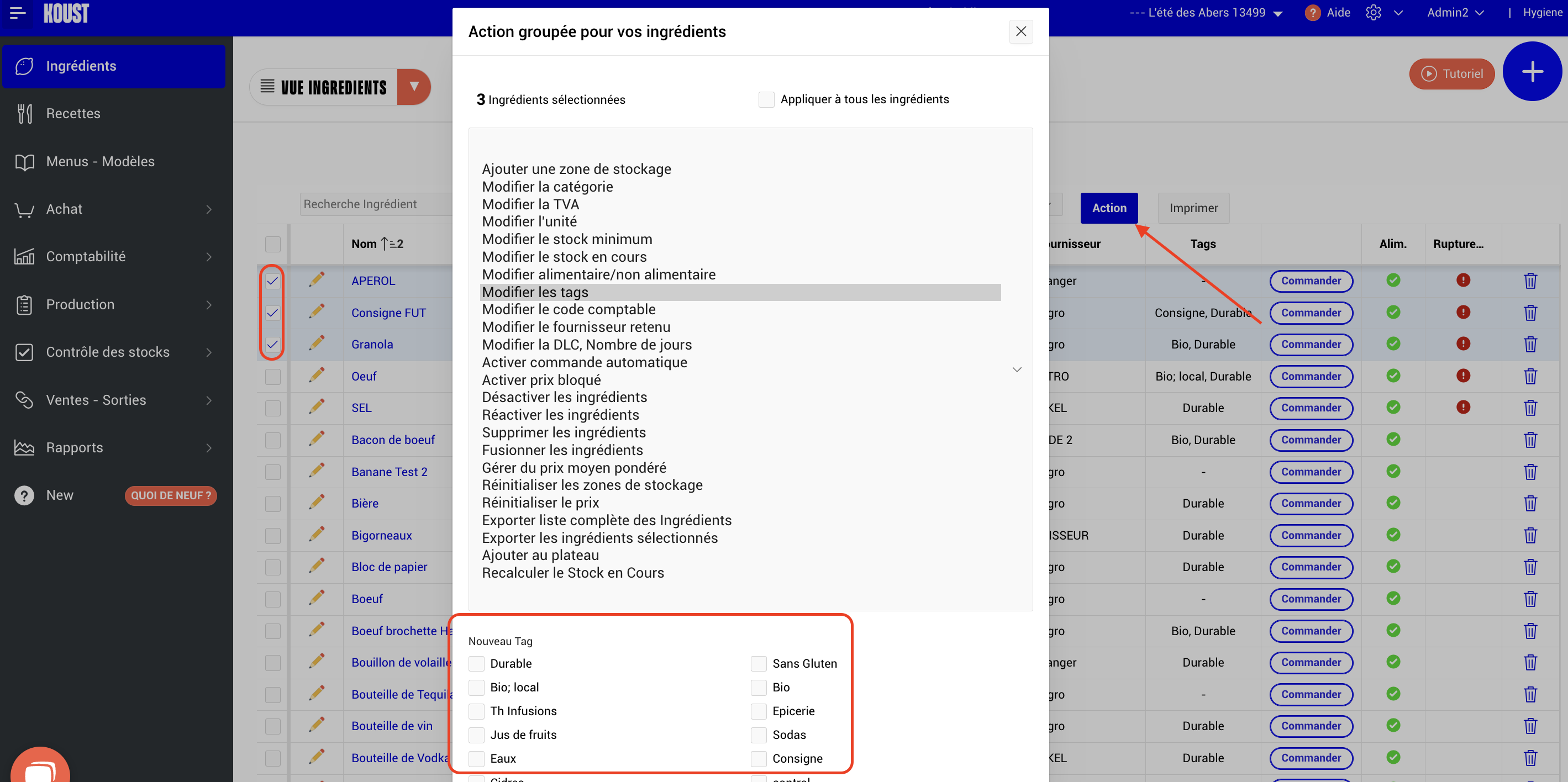Screen dimensions: 1568x782
Task: Check the Consigne tag checkbox
Action: pyautogui.click(x=759, y=758)
